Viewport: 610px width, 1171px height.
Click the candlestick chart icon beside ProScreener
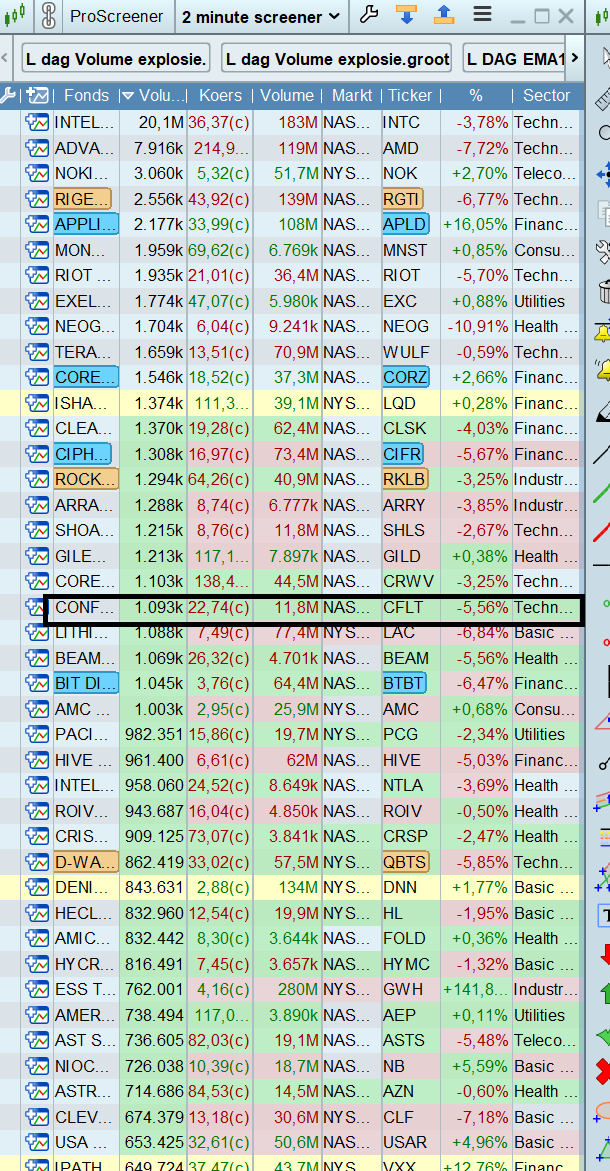(x=15, y=15)
